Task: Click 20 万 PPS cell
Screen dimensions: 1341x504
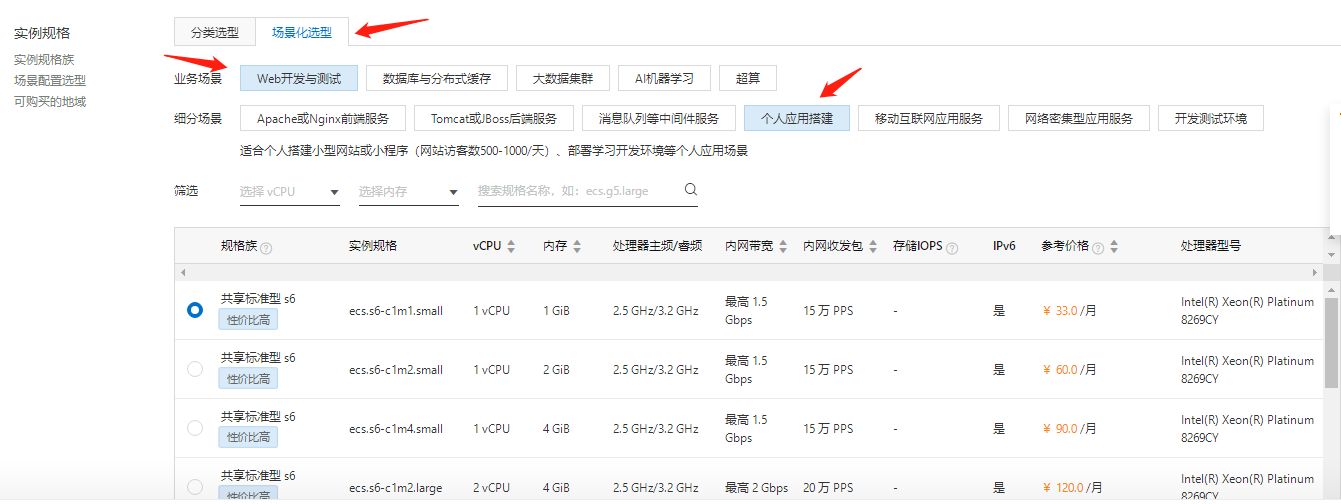Action: pyautogui.click(x=828, y=488)
